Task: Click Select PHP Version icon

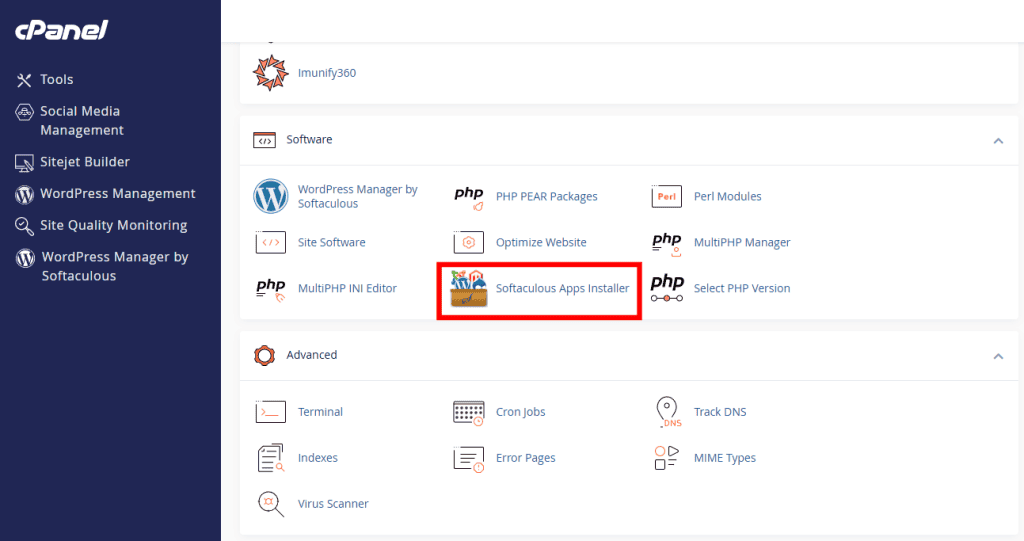Action: pos(667,288)
